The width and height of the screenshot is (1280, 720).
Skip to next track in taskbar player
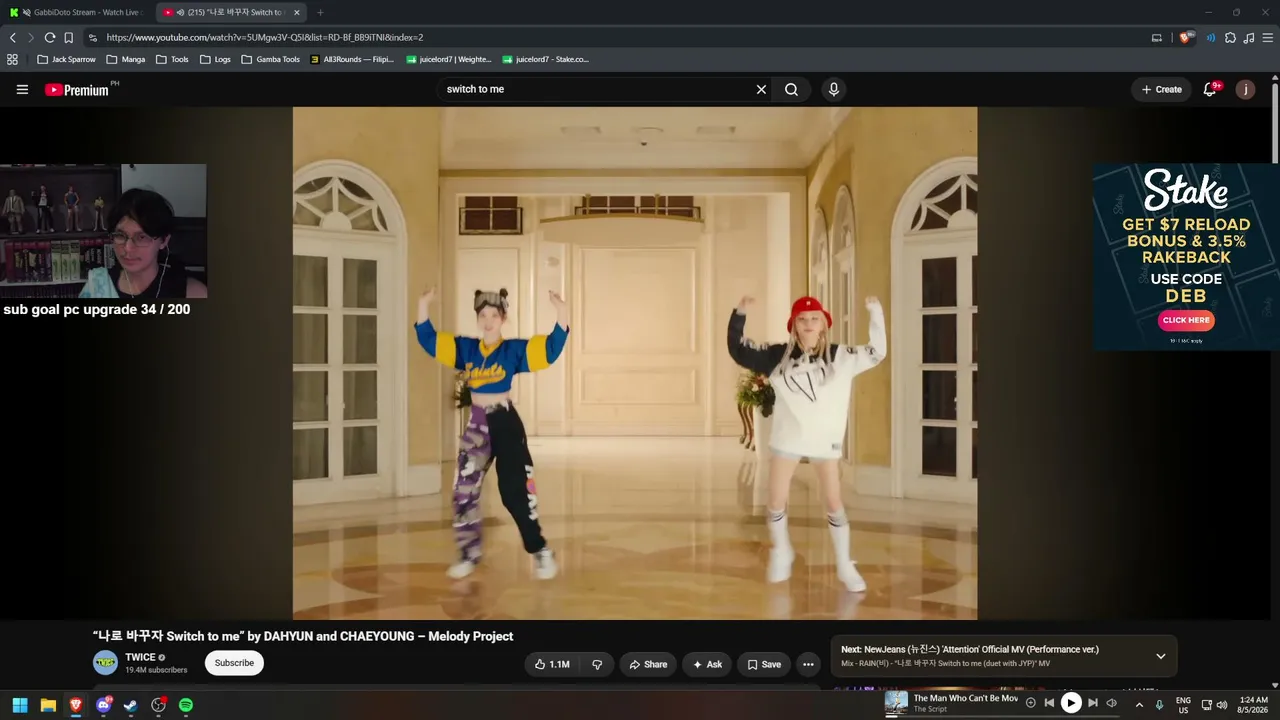[1092, 703]
